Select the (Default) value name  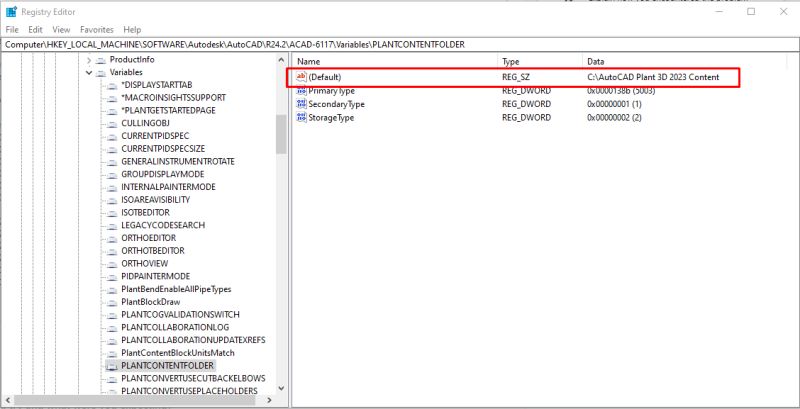324,78
